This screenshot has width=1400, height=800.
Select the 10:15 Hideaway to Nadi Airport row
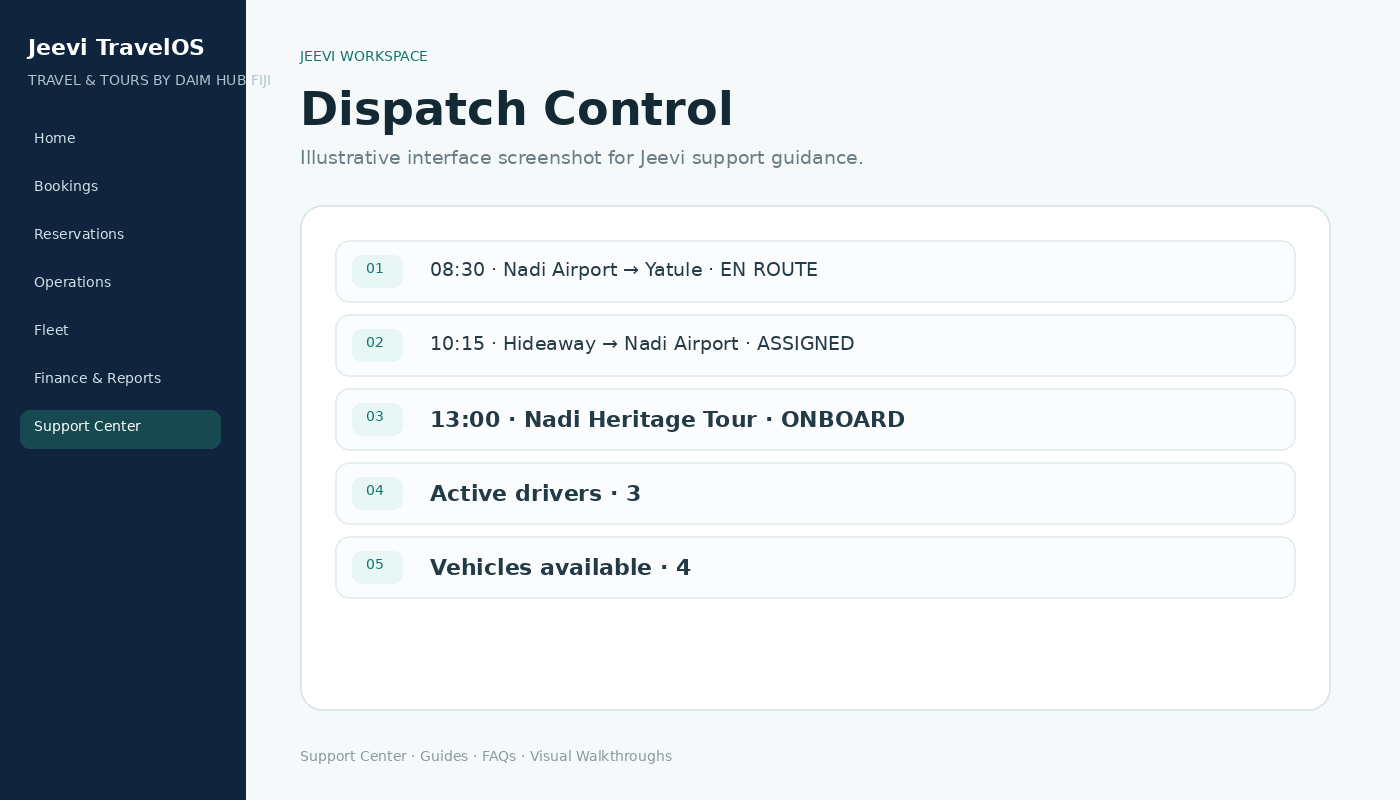815,345
